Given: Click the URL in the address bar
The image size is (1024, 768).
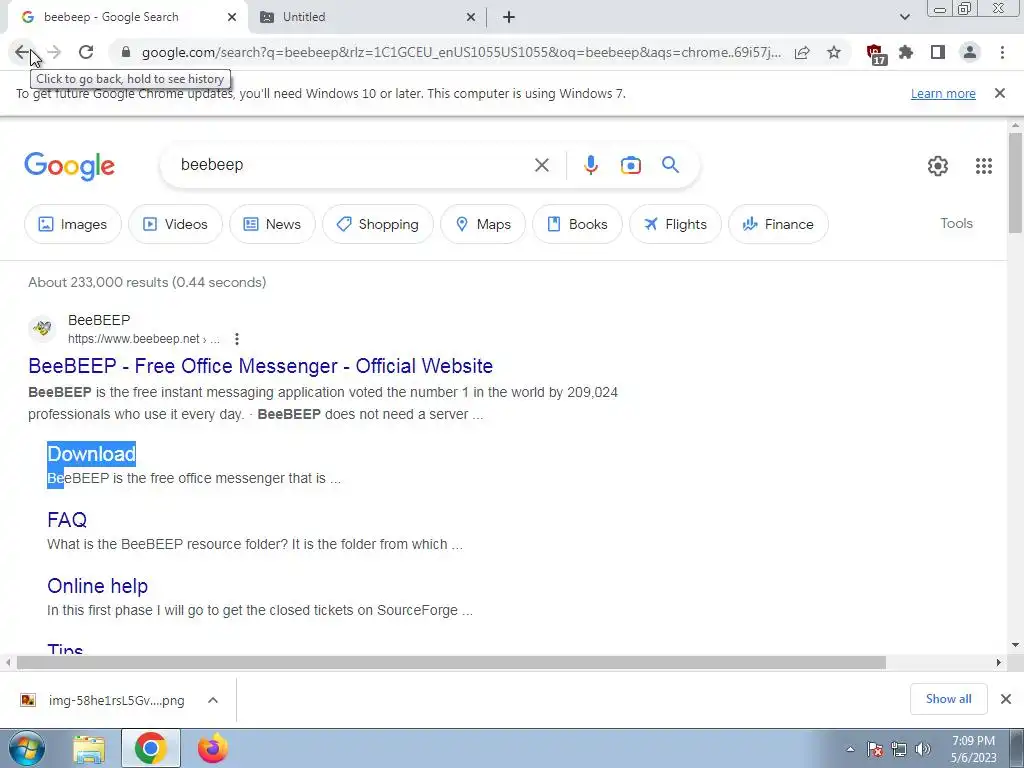Looking at the screenshot, I should [x=460, y=52].
